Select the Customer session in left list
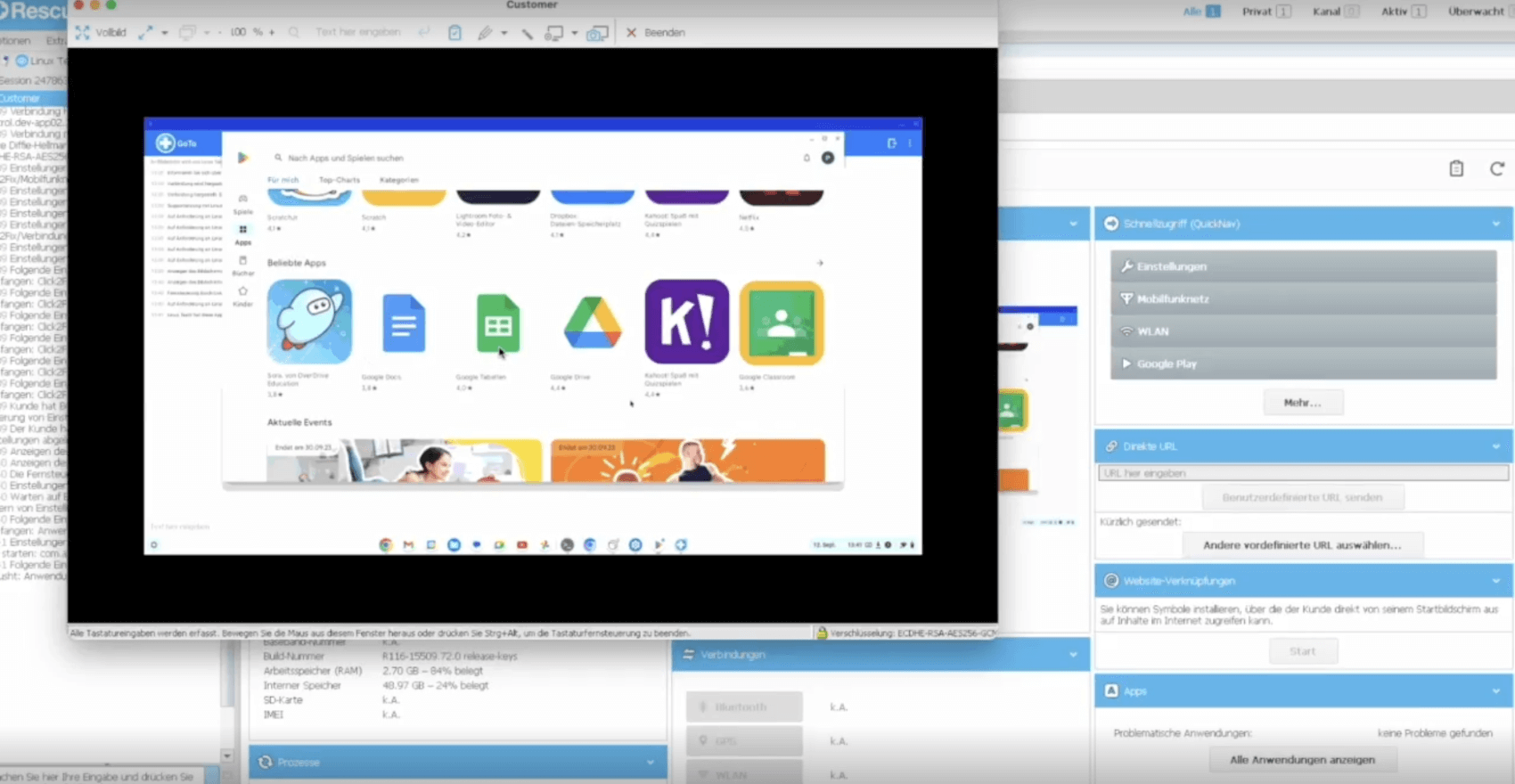The height and width of the screenshot is (784, 1515). click(33, 98)
